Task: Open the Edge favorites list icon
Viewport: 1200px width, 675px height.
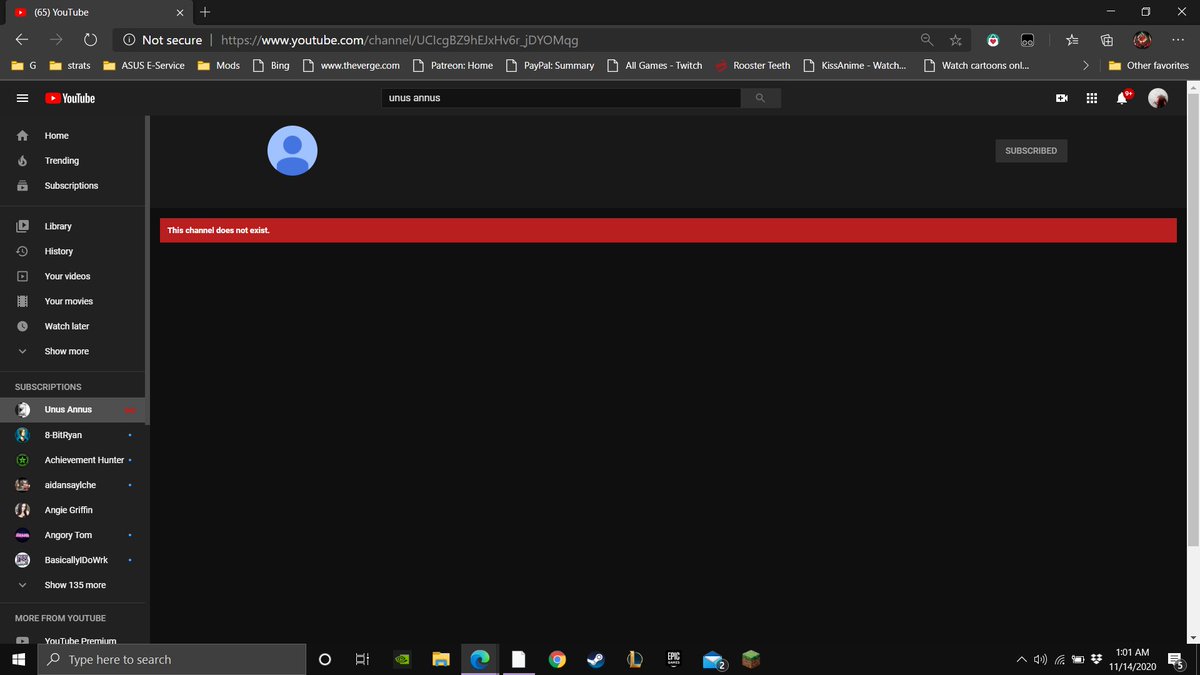Action: click(x=1072, y=40)
